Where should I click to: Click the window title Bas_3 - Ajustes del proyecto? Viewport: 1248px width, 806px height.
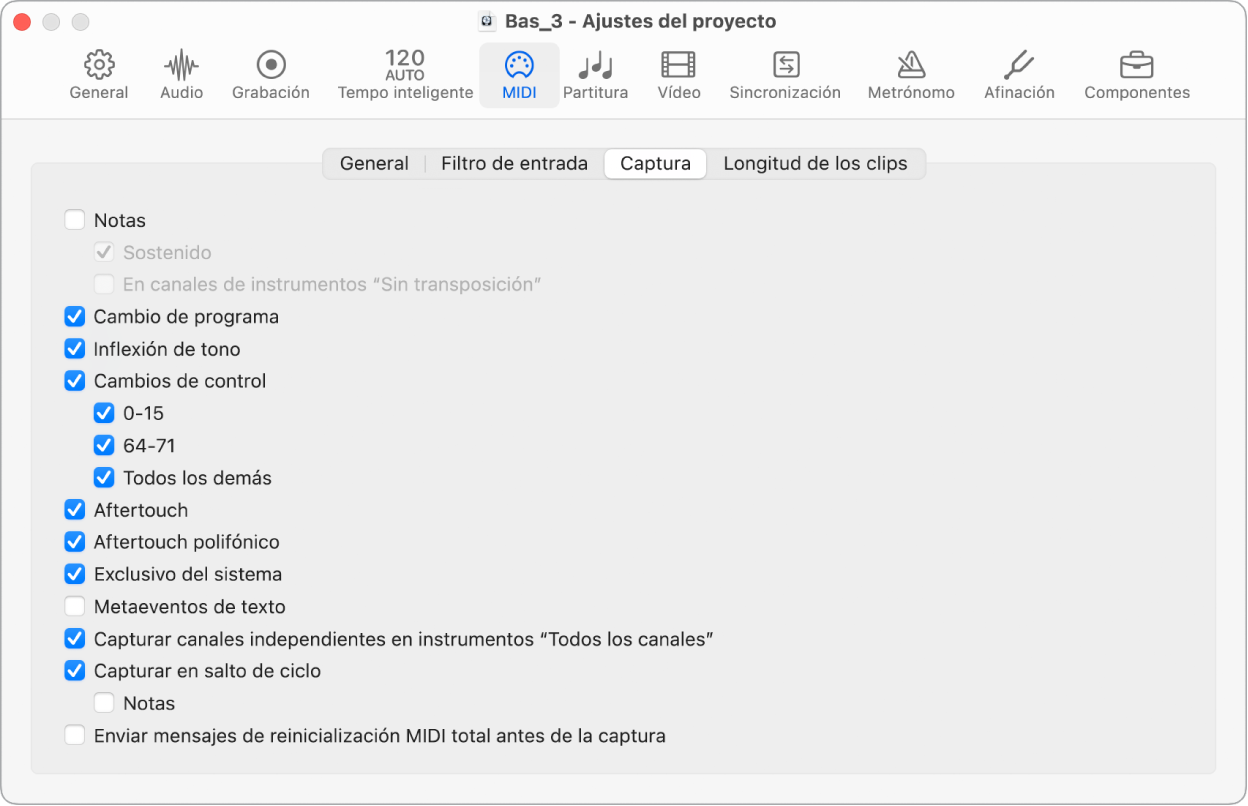pos(642,21)
